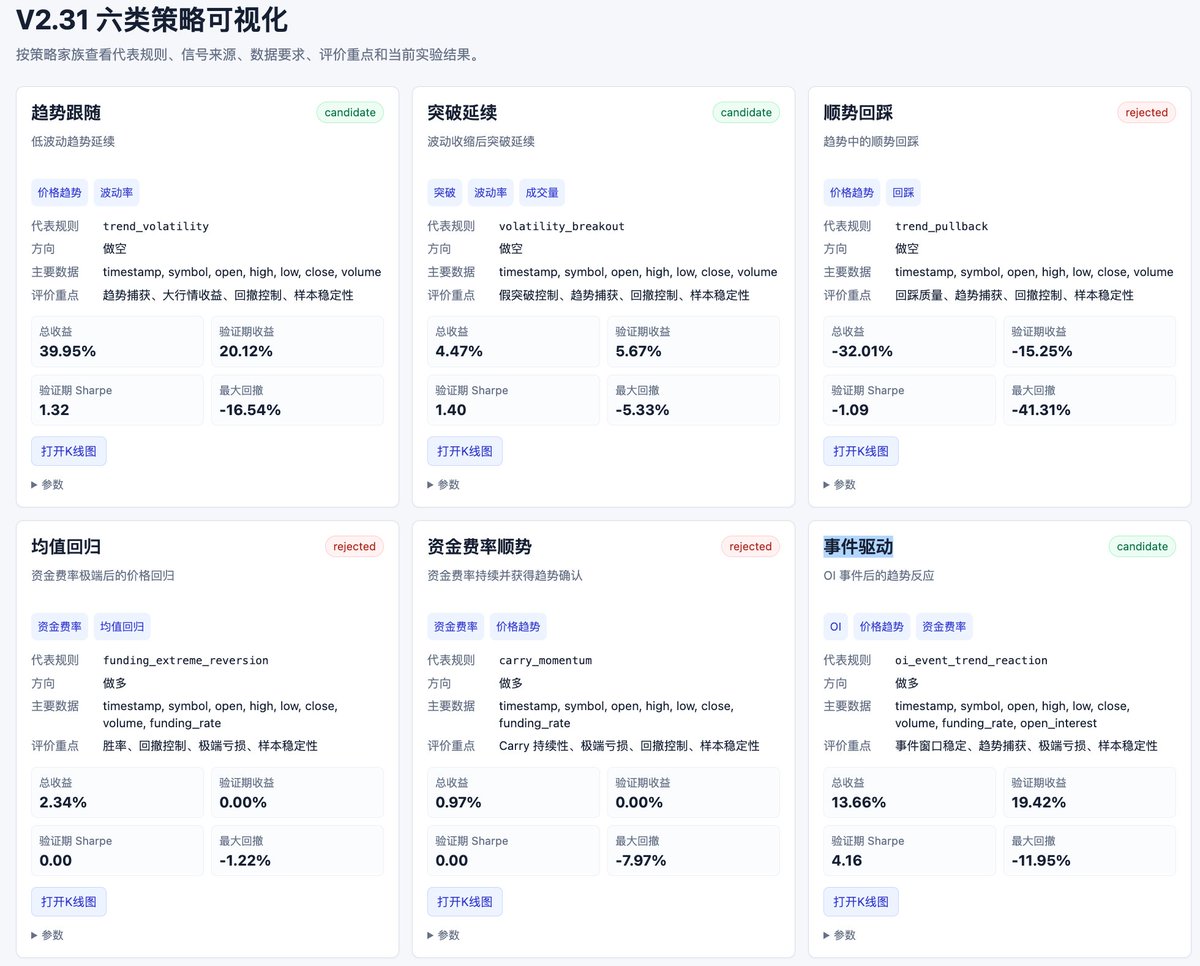Click subtitle OI 事件后的趋势反应
The width and height of the screenshot is (1200, 966).
point(879,576)
